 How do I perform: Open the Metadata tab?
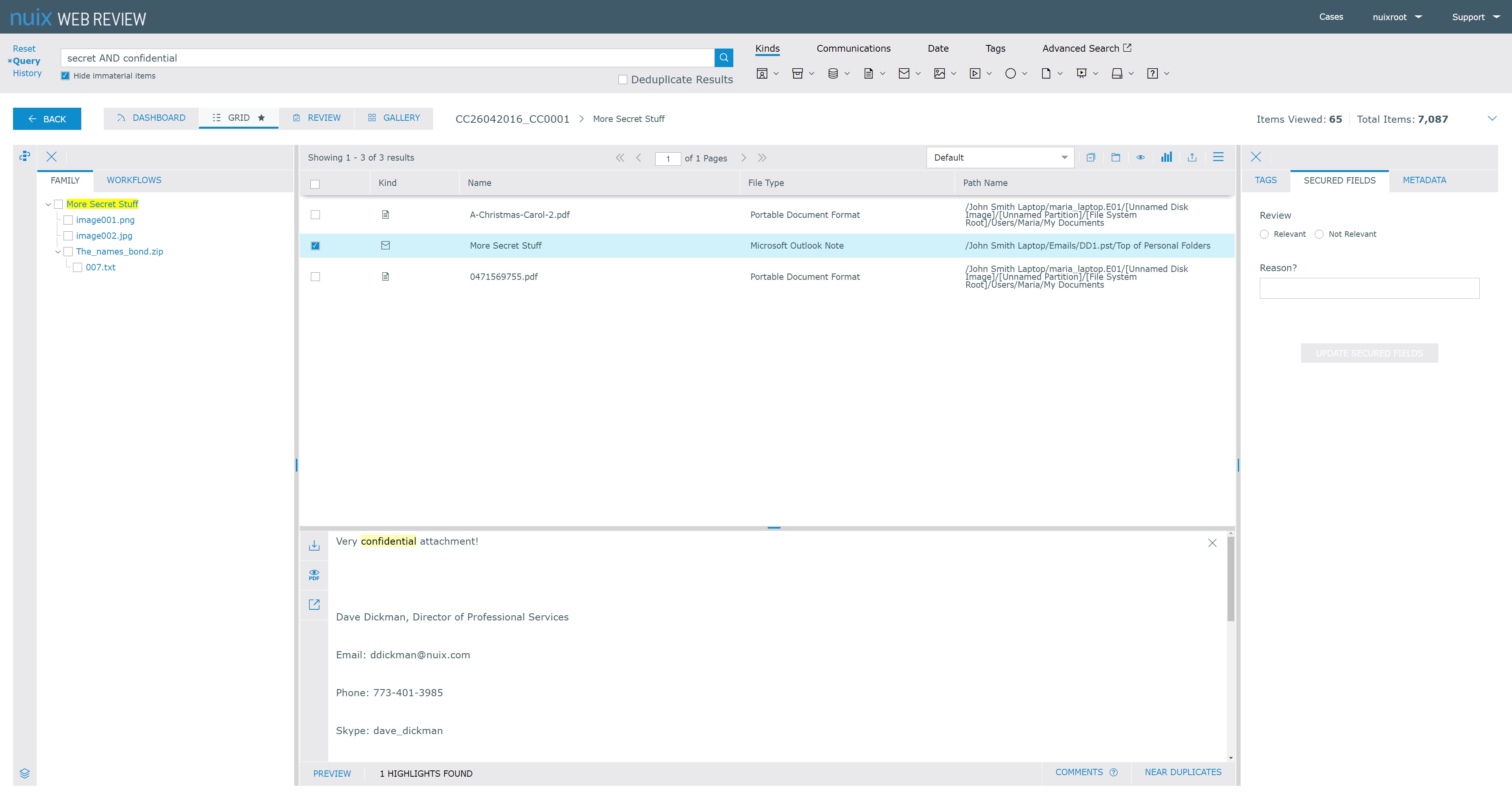click(1424, 180)
